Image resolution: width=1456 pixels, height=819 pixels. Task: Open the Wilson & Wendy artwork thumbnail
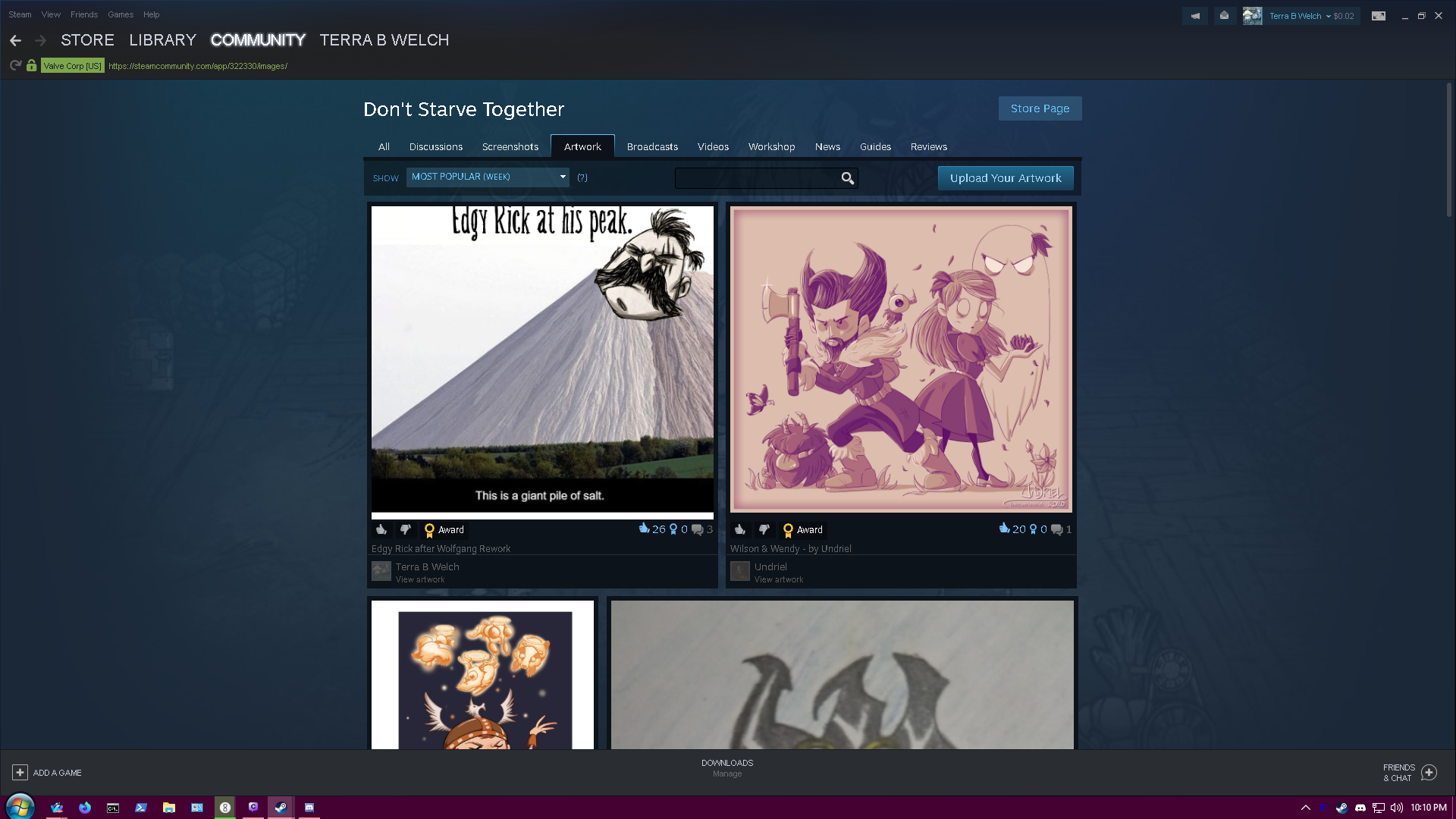[900, 359]
